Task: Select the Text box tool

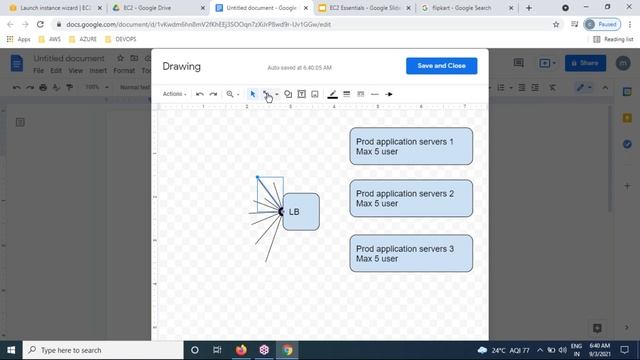Action: [x=301, y=94]
